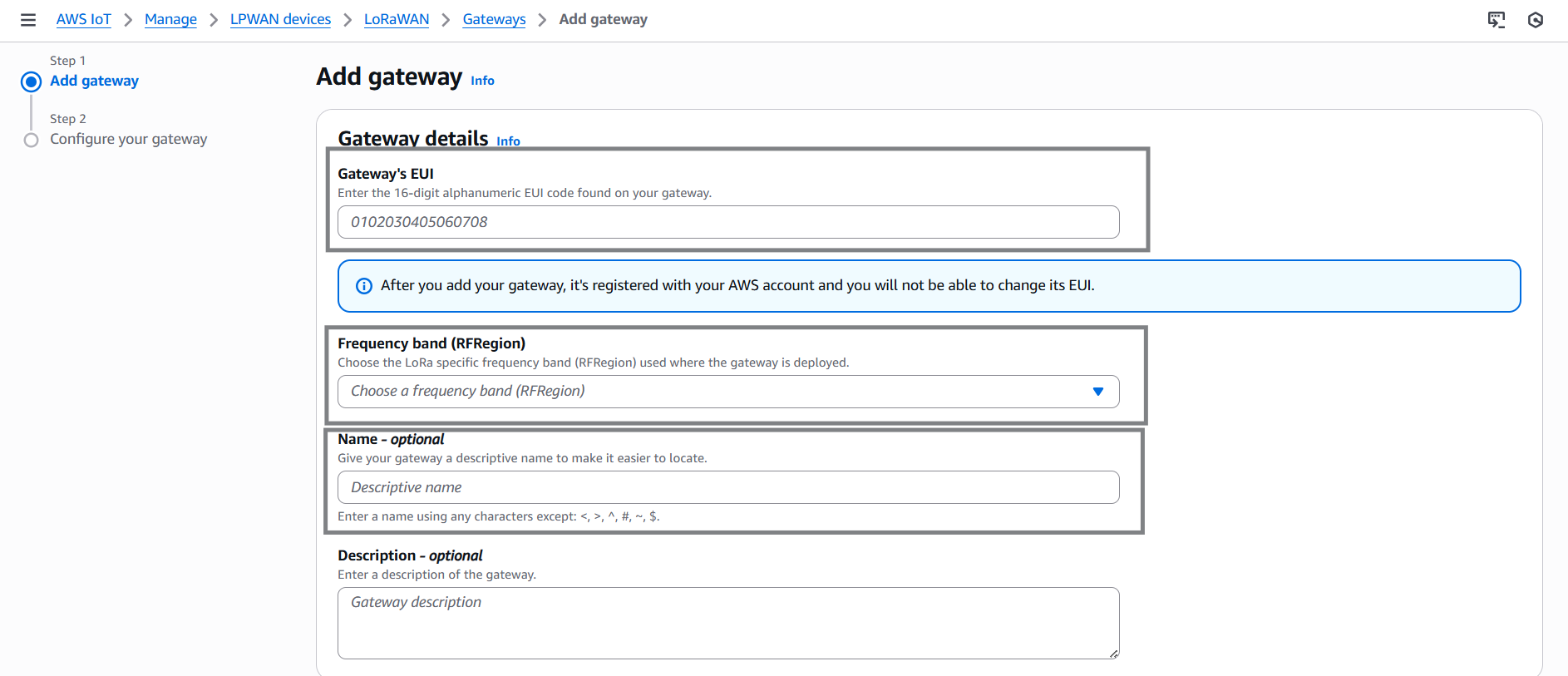Click Info next to the Add gateway heading
The height and width of the screenshot is (676, 1568).
click(482, 81)
